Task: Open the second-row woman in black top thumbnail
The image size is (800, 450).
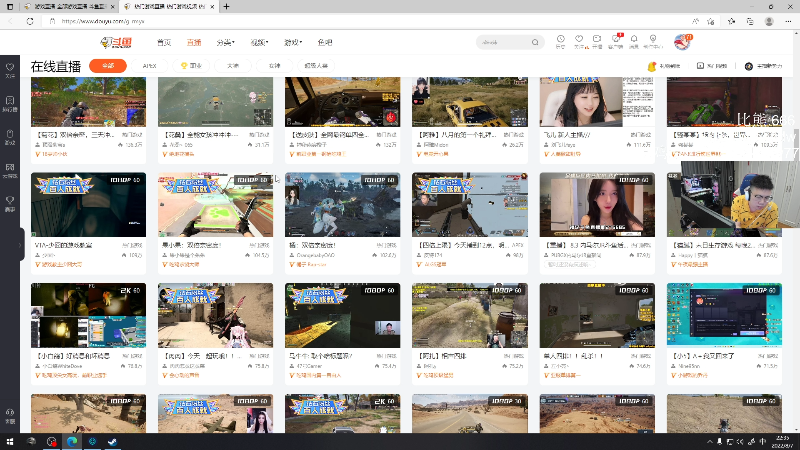Action: [597, 205]
